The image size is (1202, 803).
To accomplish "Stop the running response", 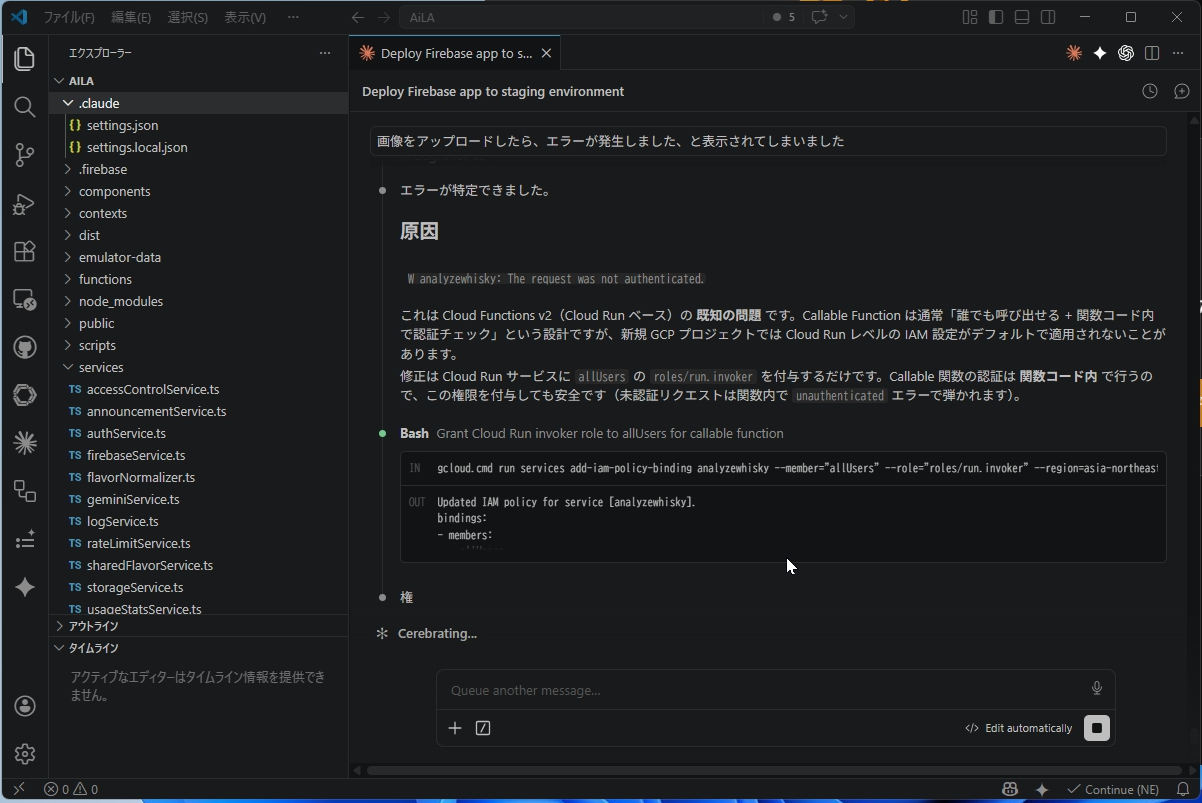I will coord(1097,728).
